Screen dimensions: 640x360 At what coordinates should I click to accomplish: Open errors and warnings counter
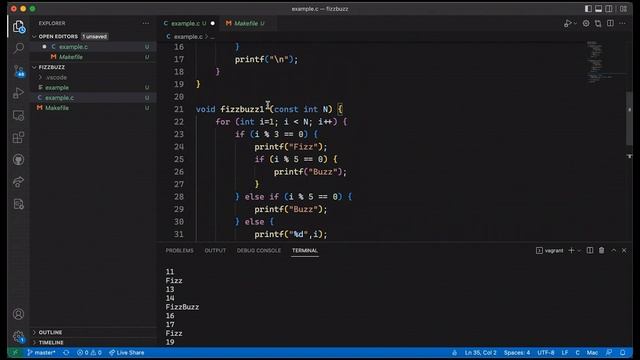pos(89,353)
